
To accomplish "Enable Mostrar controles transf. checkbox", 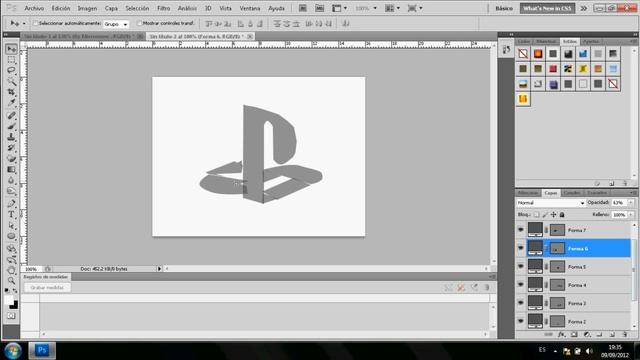I will tap(140, 24).
